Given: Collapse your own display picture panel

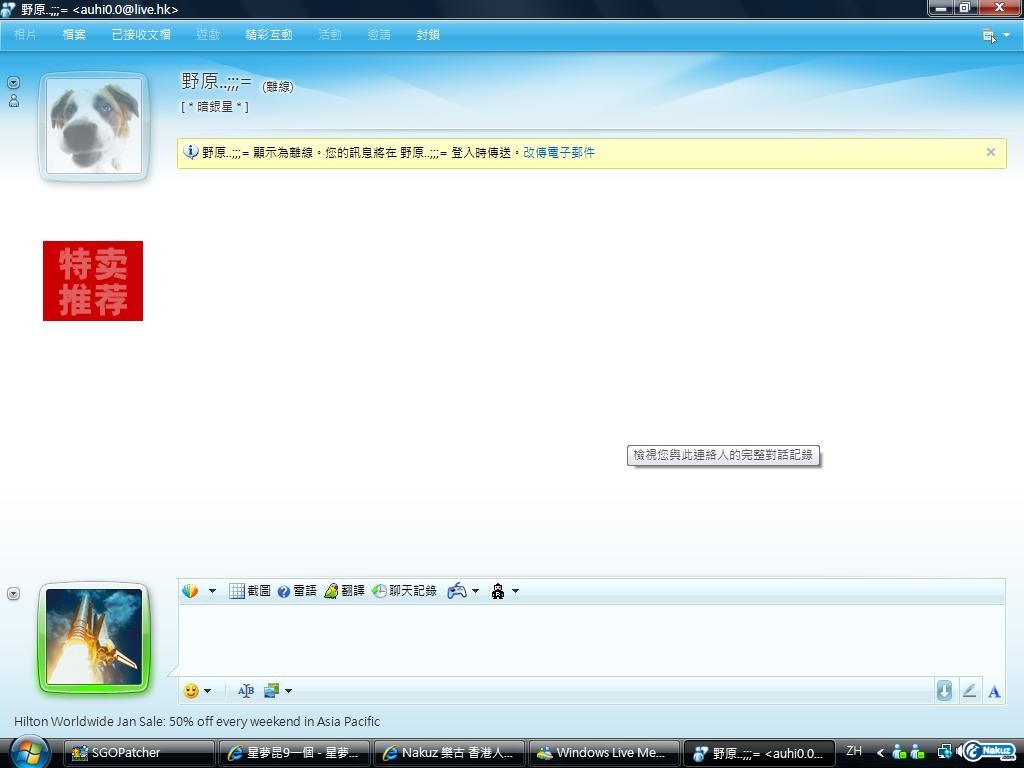Looking at the screenshot, I should pos(13,594).
